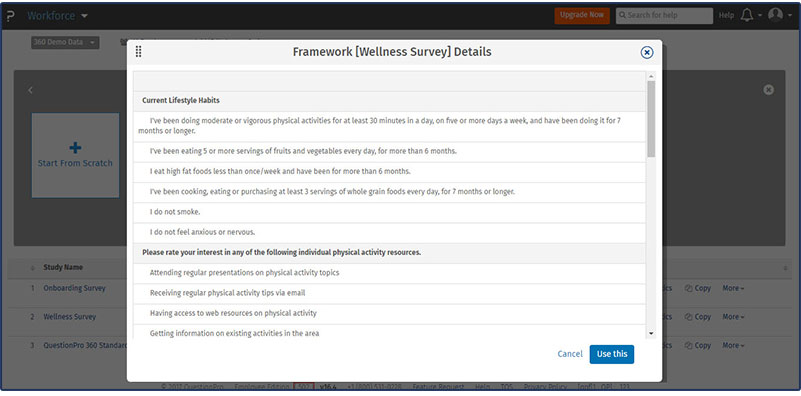Close the Framework Details dialog

click(647, 53)
